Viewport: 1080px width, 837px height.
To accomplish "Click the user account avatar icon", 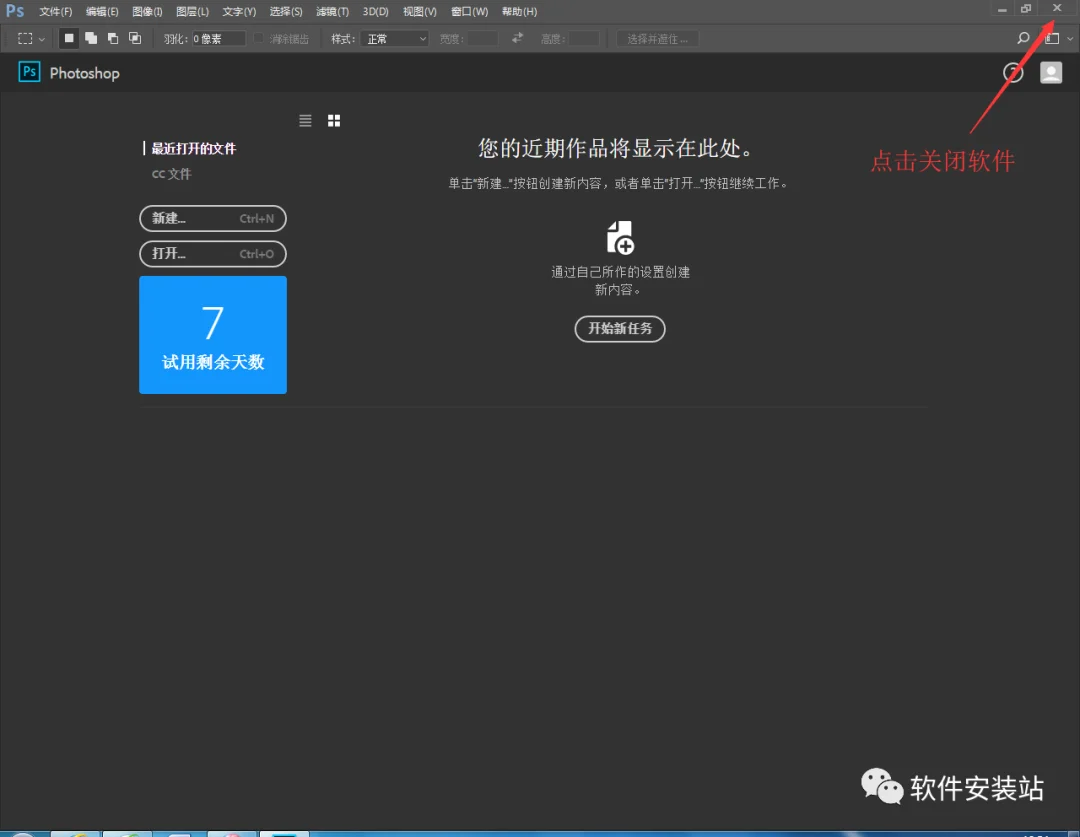I will tap(1051, 72).
